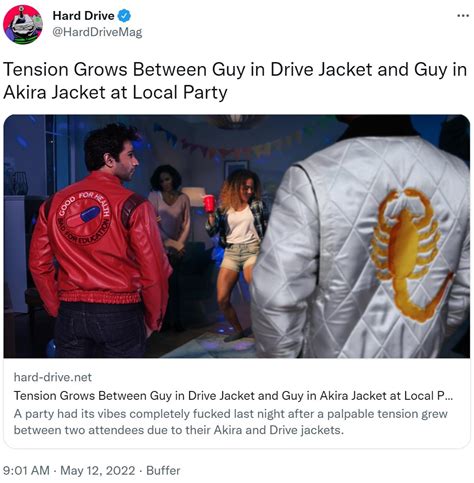Screen dimensions: 474x483
Task: Open the article preview image
Action: [237, 236]
